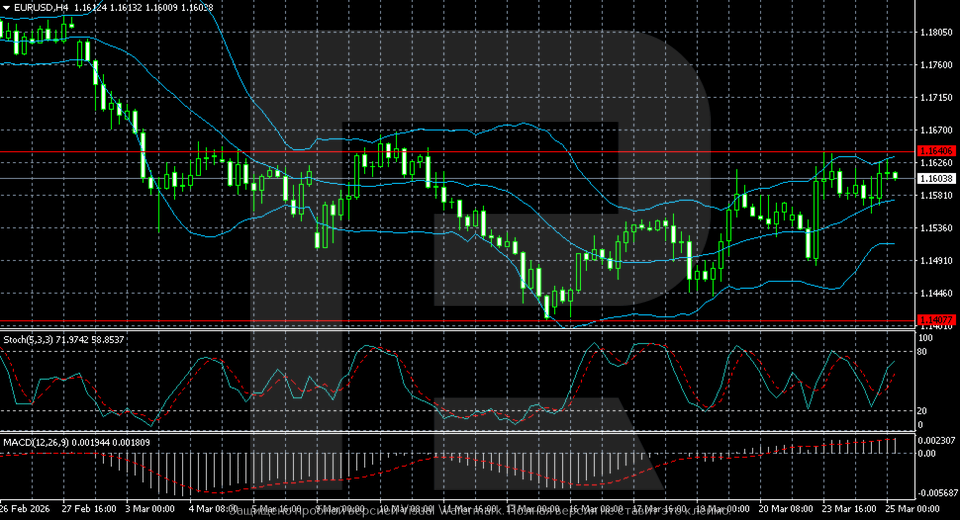Click the MACD 0.002307 scale value
The image size is (960, 520).
click(x=936, y=441)
